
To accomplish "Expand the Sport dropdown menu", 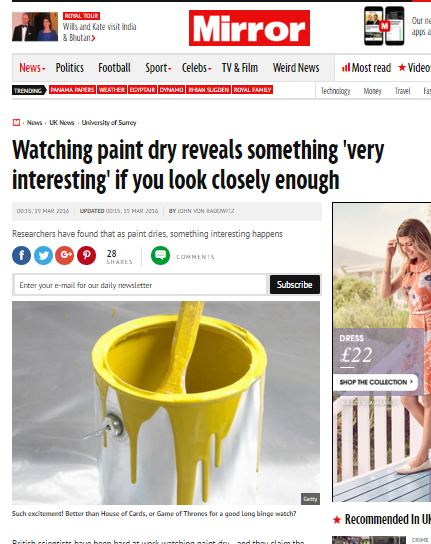I will [x=158, y=68].
